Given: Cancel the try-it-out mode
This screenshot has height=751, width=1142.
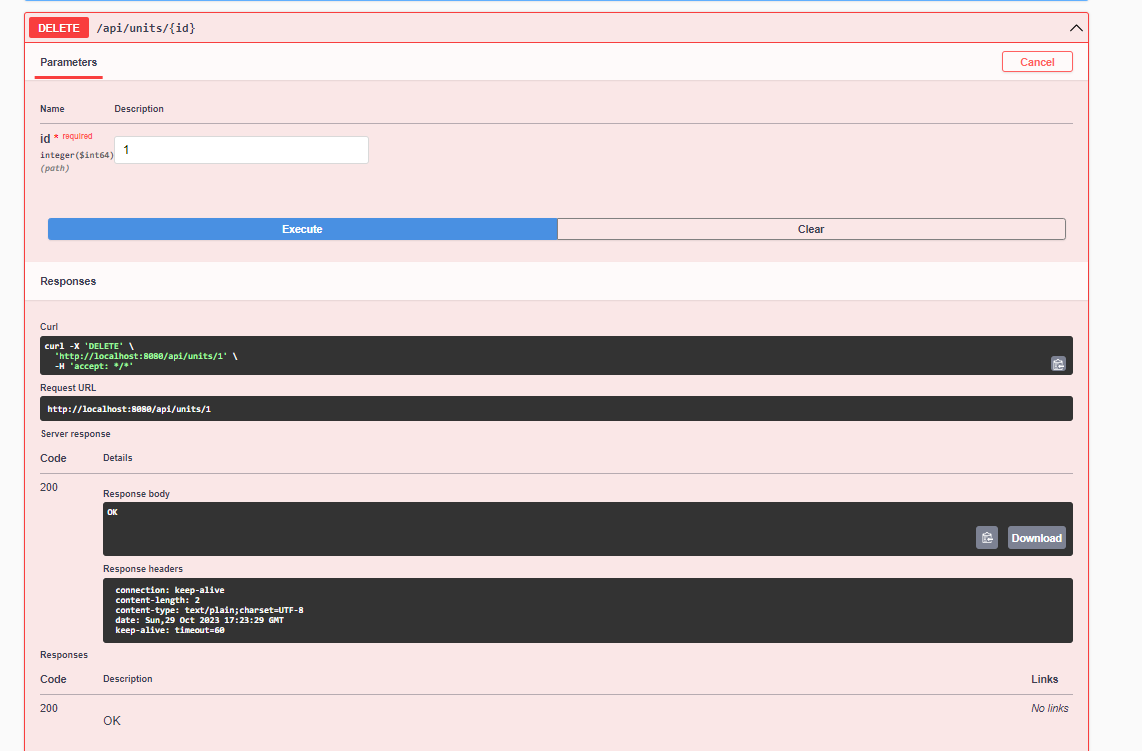Looking at the screenshot, I should 1037,62.
